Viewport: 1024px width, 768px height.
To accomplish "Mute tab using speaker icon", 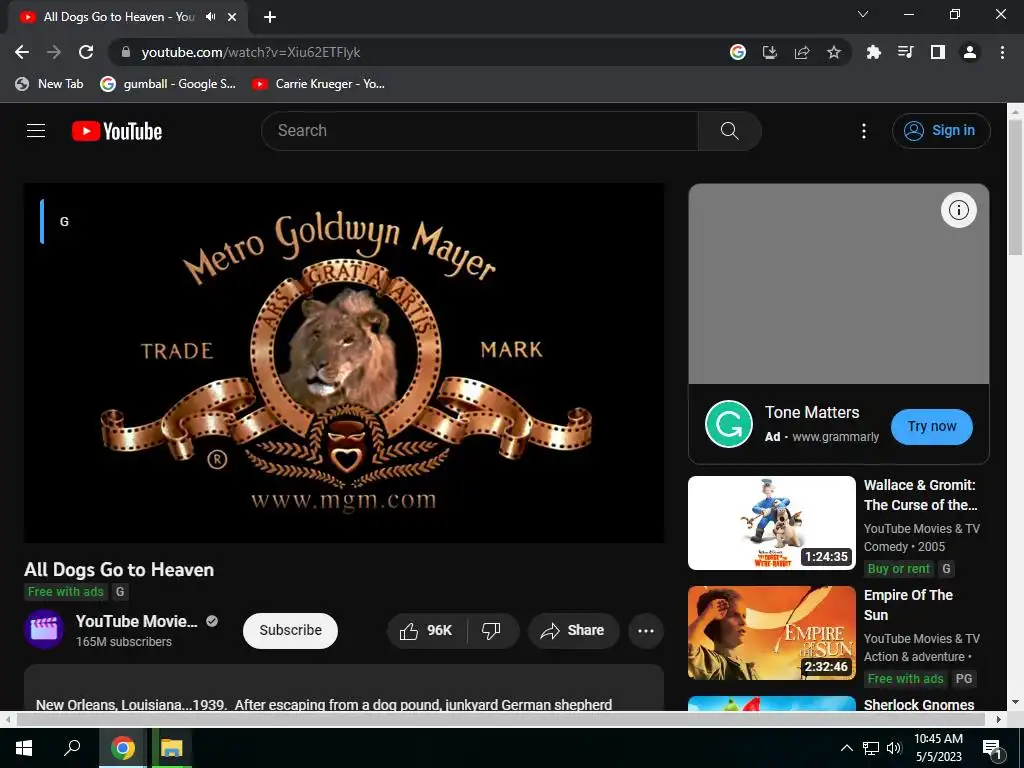I will coord(210,17).
